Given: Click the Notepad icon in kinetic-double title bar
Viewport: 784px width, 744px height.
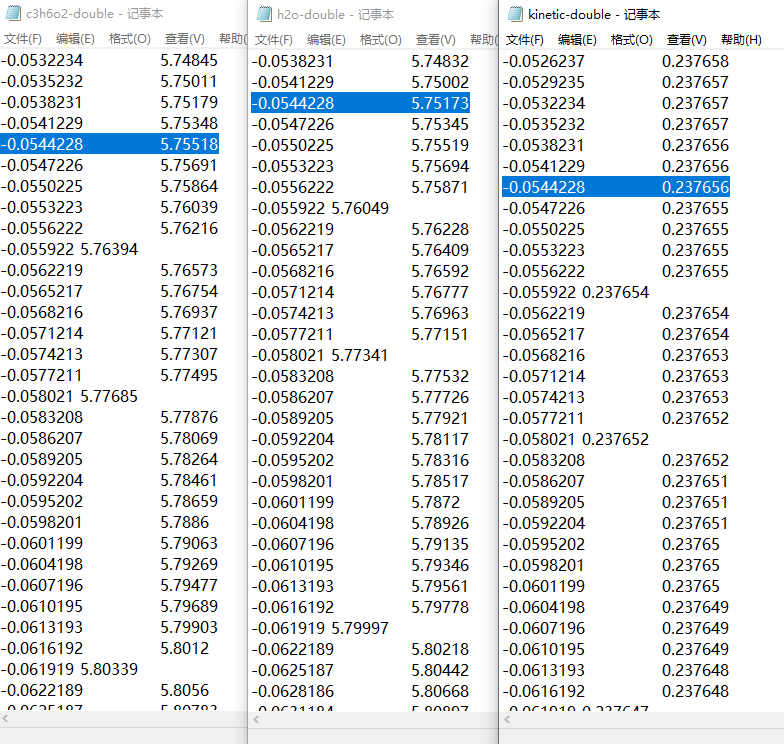Looking at the screenshot, I should (x=515, y=14).
